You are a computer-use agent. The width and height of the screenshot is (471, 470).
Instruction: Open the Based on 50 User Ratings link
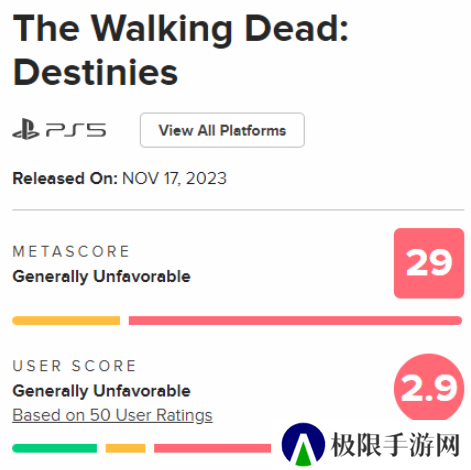112,415
